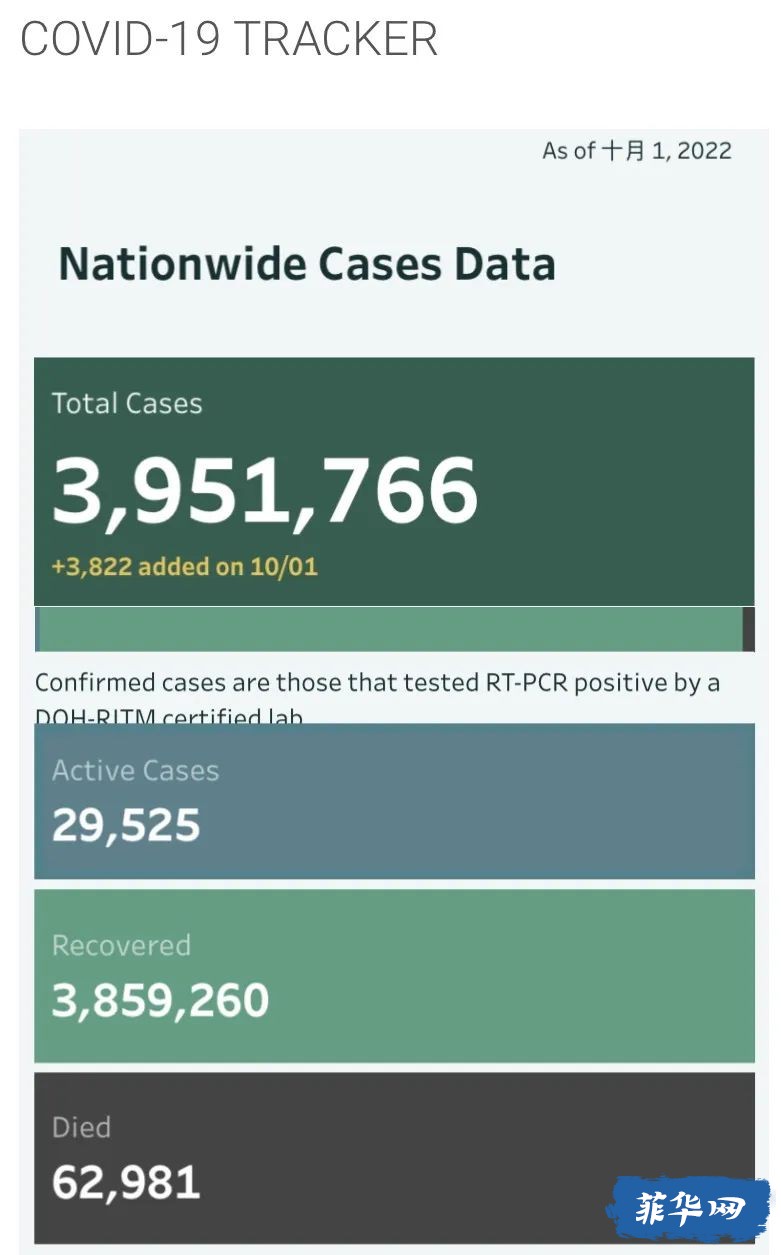This screenshot has width=781, height=1255.
Task: Click the COVID-19 TRACKER page title
Action: (x=229, y=39)
